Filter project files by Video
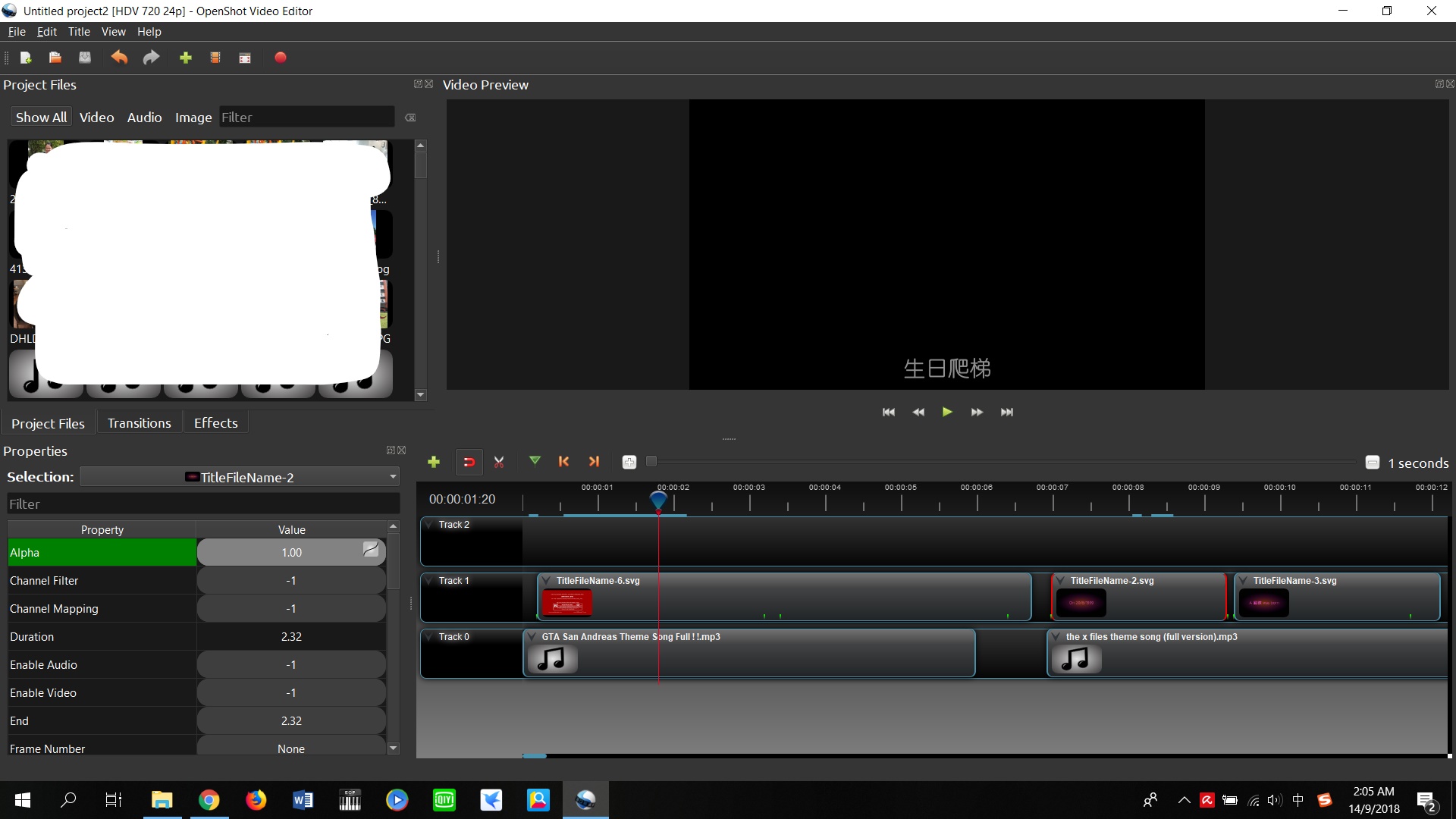This screenshot has width=1456, height=819. (97, 118)
